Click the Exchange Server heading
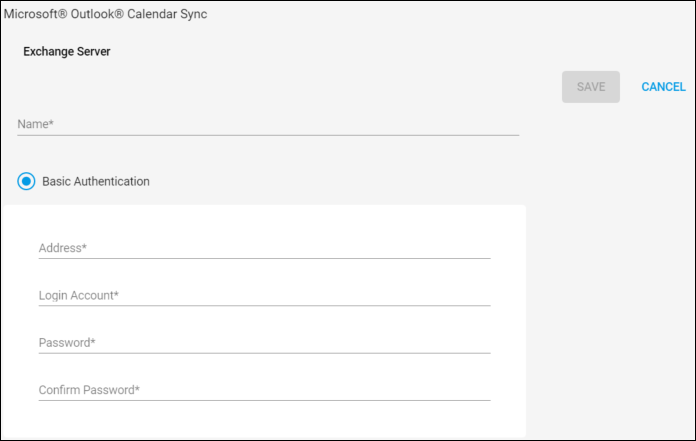This screenshot has height=441, width=696. pyautogui.click(x=67, y=51)
